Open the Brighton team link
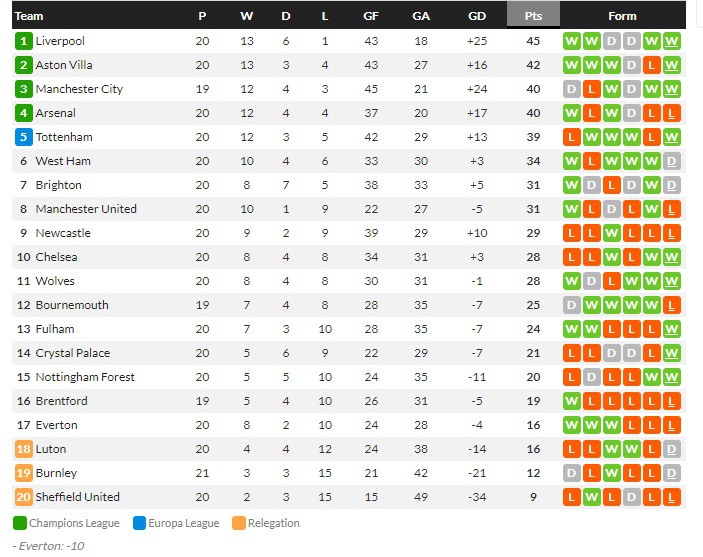 tap(58, 185)
